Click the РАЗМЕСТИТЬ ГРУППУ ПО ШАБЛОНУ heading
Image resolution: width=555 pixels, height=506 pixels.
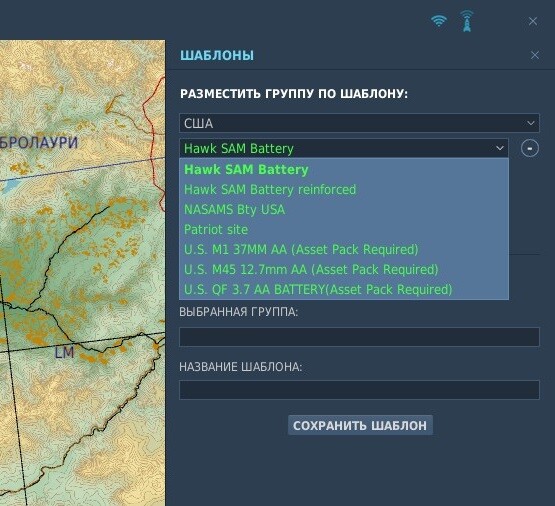point(294,94)
